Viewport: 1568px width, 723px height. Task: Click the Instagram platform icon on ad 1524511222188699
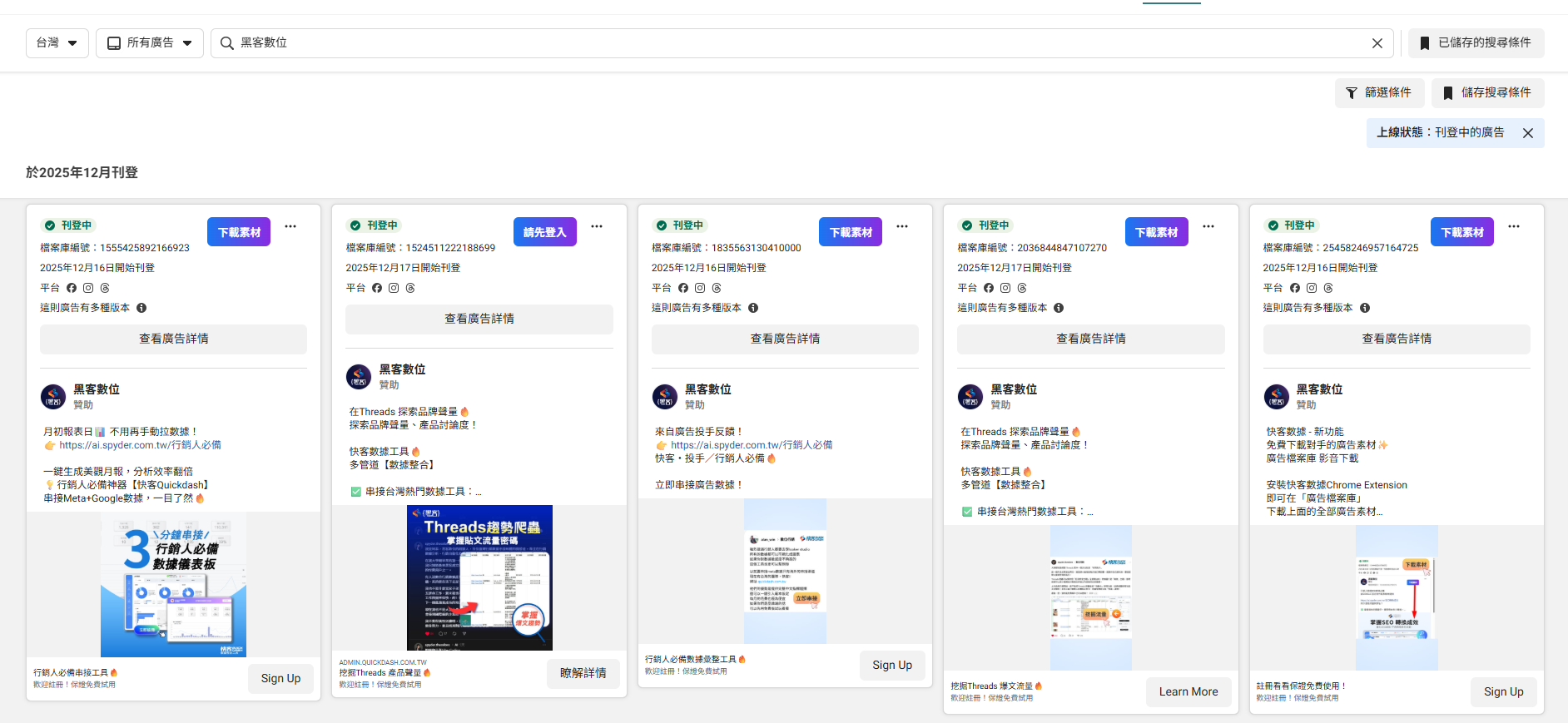[394, 288]
